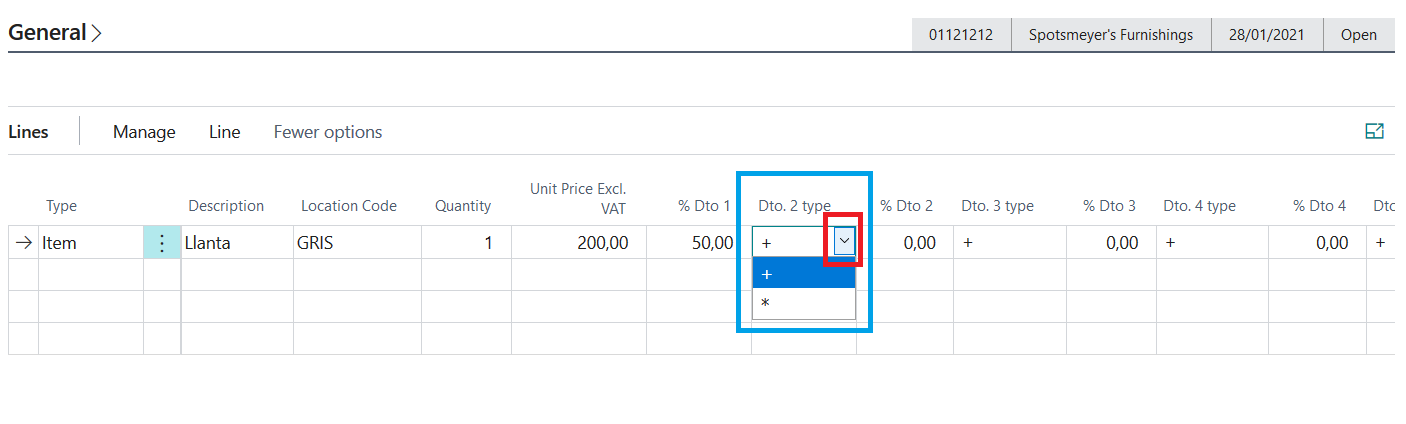1406x424 pixels.
Task: Click the Type cell showing Item
Action: (x=90, y=243)
